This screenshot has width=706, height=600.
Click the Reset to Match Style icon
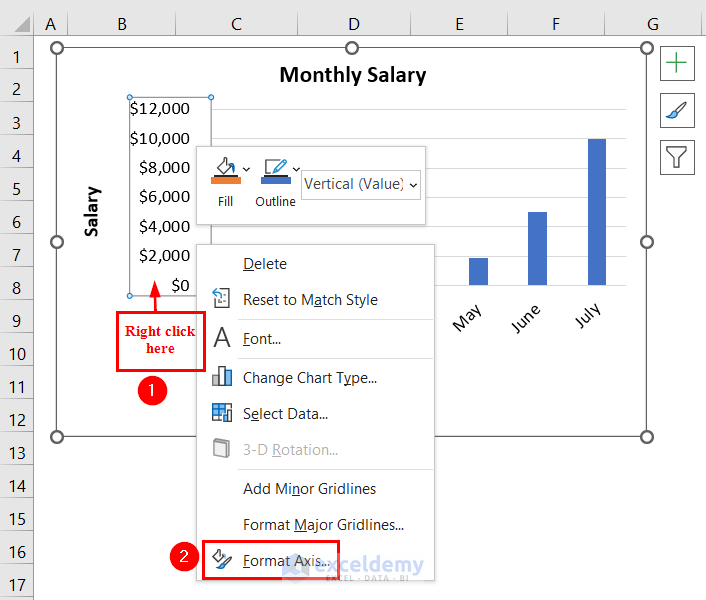point(221,298)
